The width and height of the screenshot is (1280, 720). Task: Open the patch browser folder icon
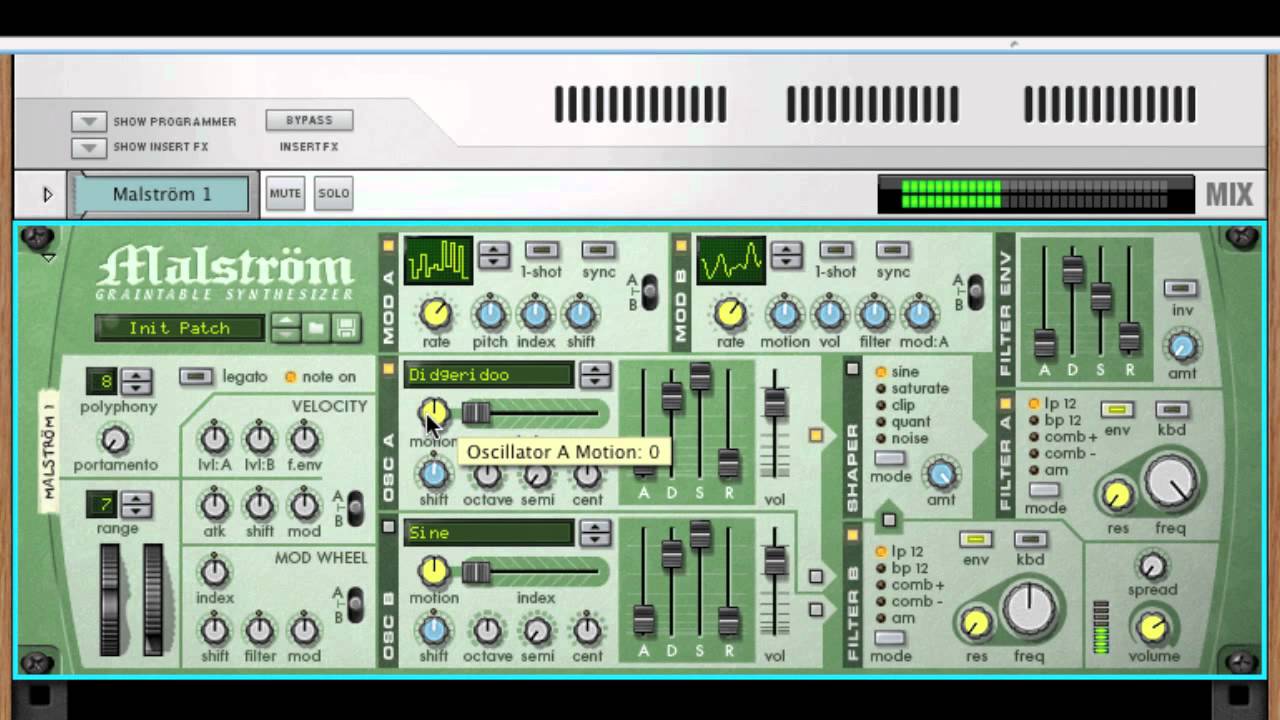(317, 327)
